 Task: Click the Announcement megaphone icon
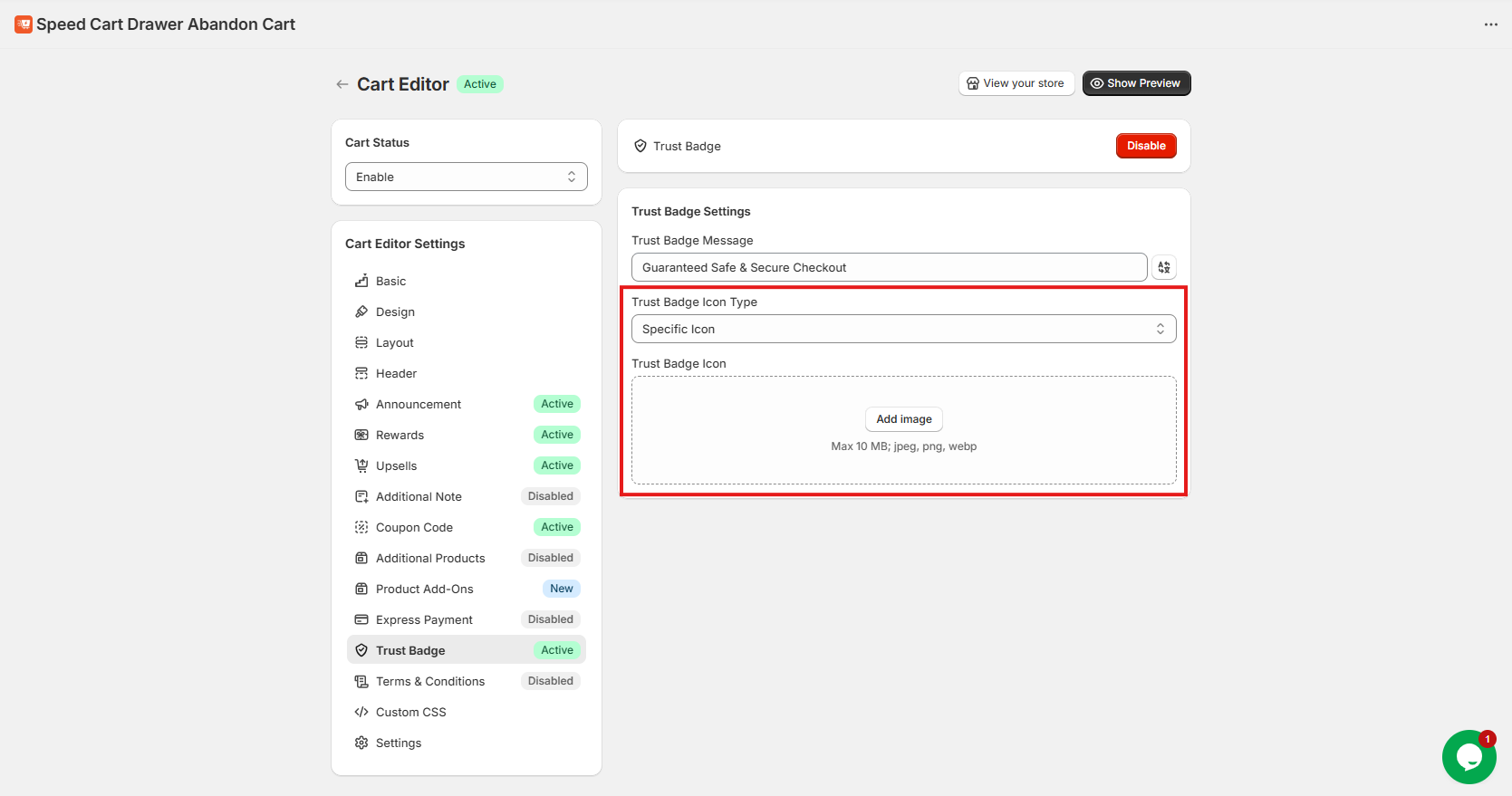tap(361, 404)
